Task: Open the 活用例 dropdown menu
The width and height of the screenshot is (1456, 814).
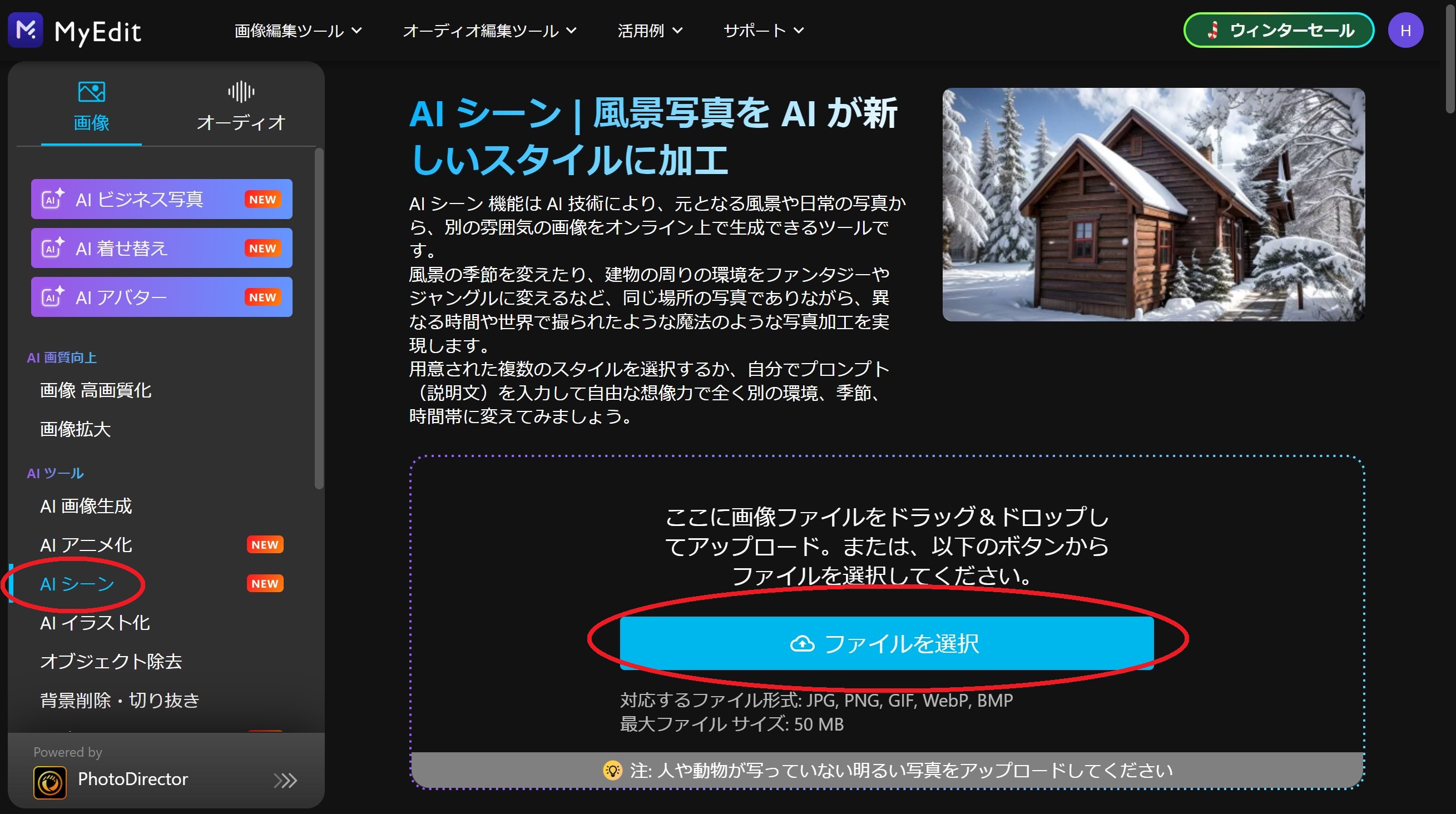Action: (650, 31)
